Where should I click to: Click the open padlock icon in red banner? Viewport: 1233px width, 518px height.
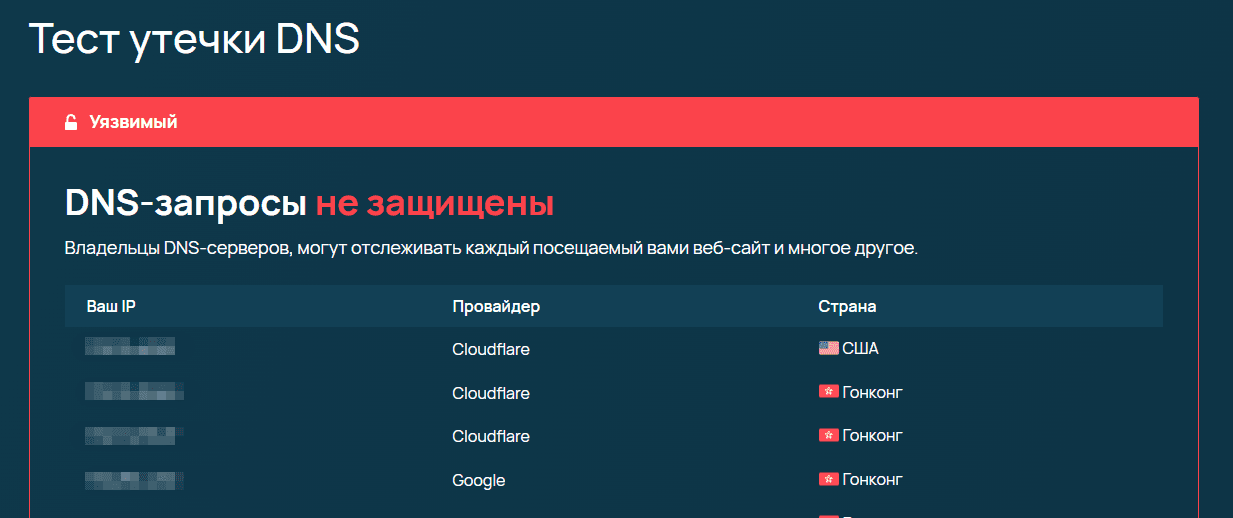(x=71, y=123)
